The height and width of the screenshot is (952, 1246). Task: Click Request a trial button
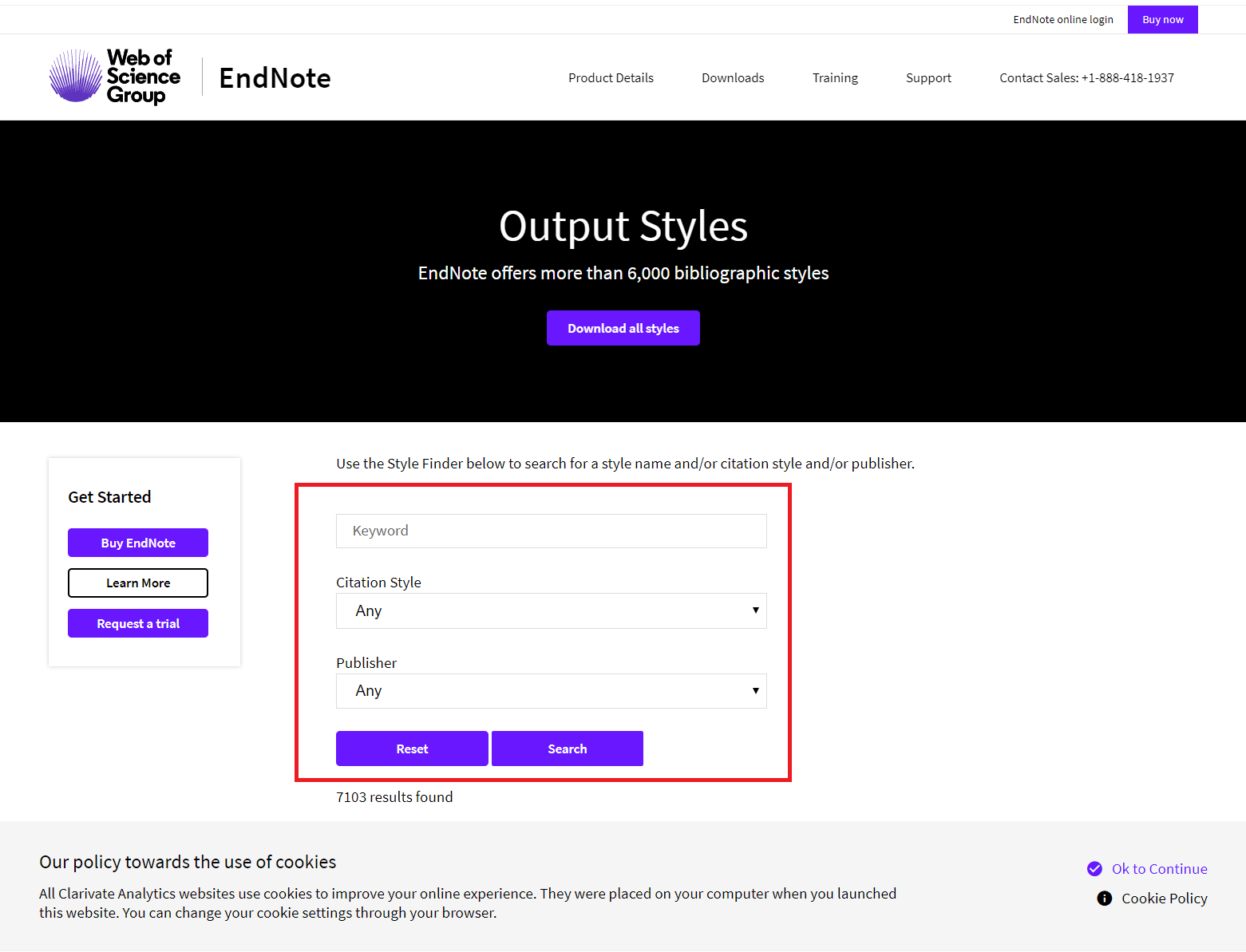click(x=138, y=623)
